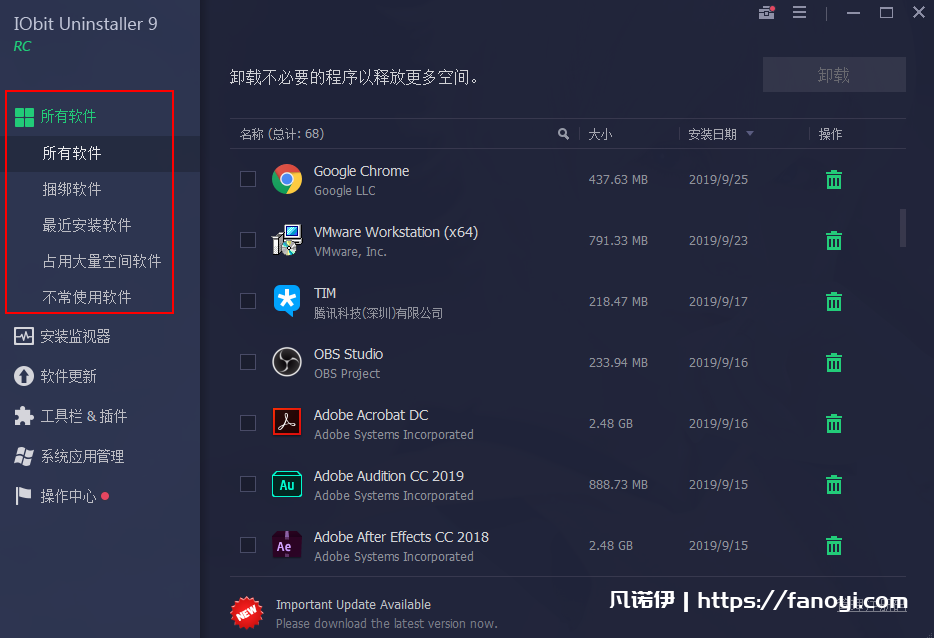Click the 系统应用管理 Windows flag icon
Image resolution: width=934 pixels, height=638 pixels.
(x=24, y=456)
